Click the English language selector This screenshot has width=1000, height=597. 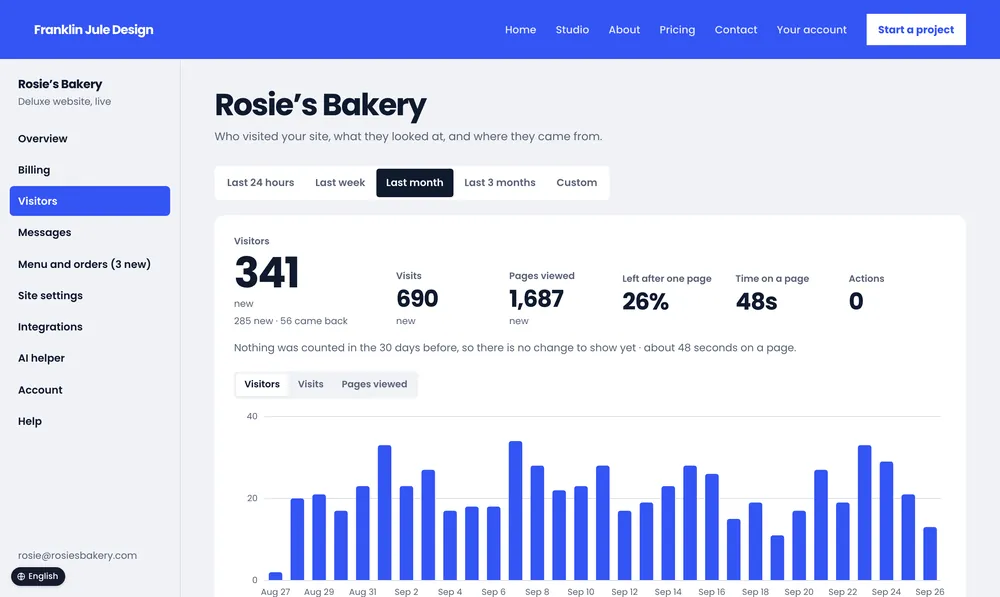(x=38, y=577)
